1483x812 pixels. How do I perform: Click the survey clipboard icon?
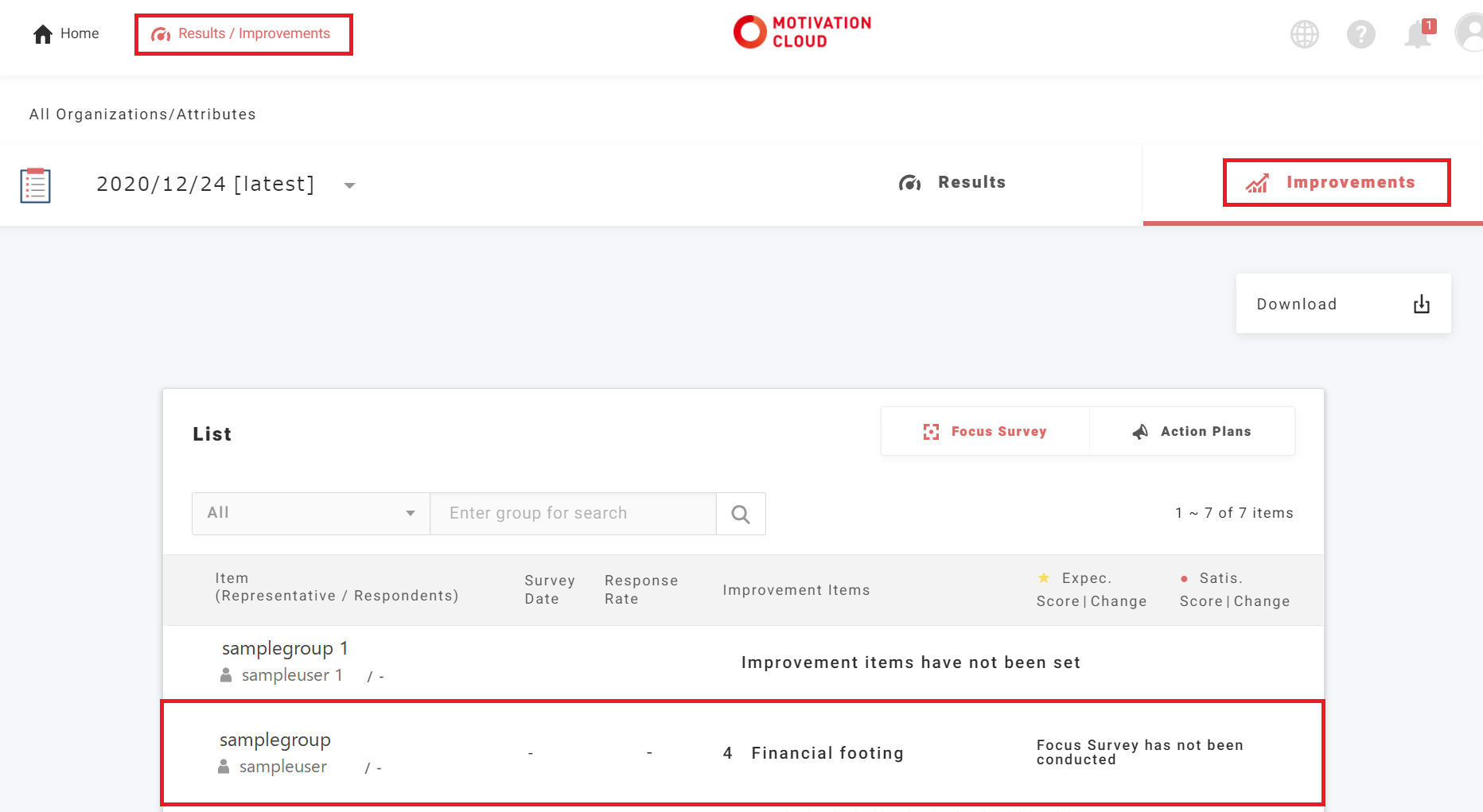click(36, 185)
